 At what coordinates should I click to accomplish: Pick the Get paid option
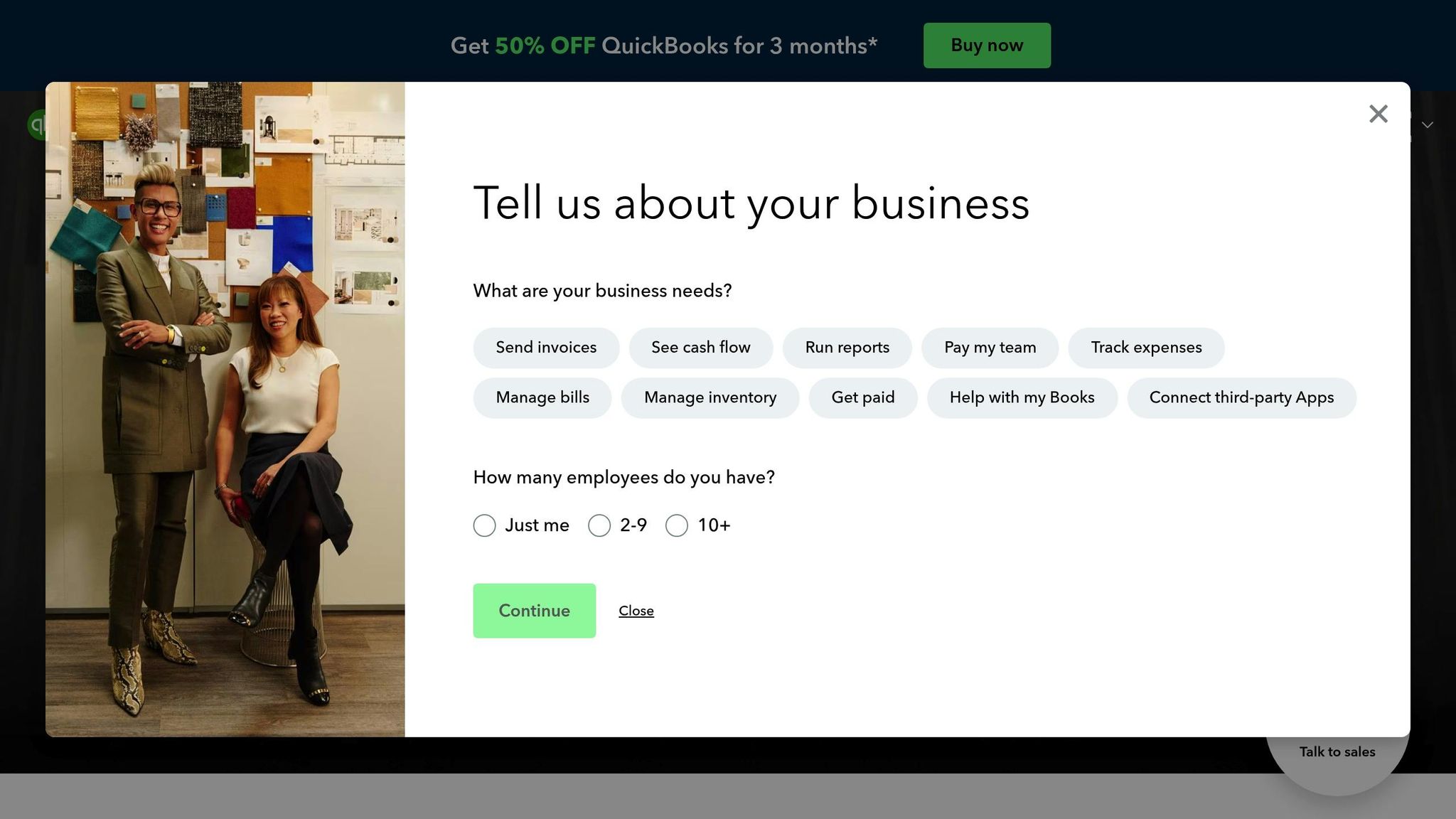coord(863,397)
